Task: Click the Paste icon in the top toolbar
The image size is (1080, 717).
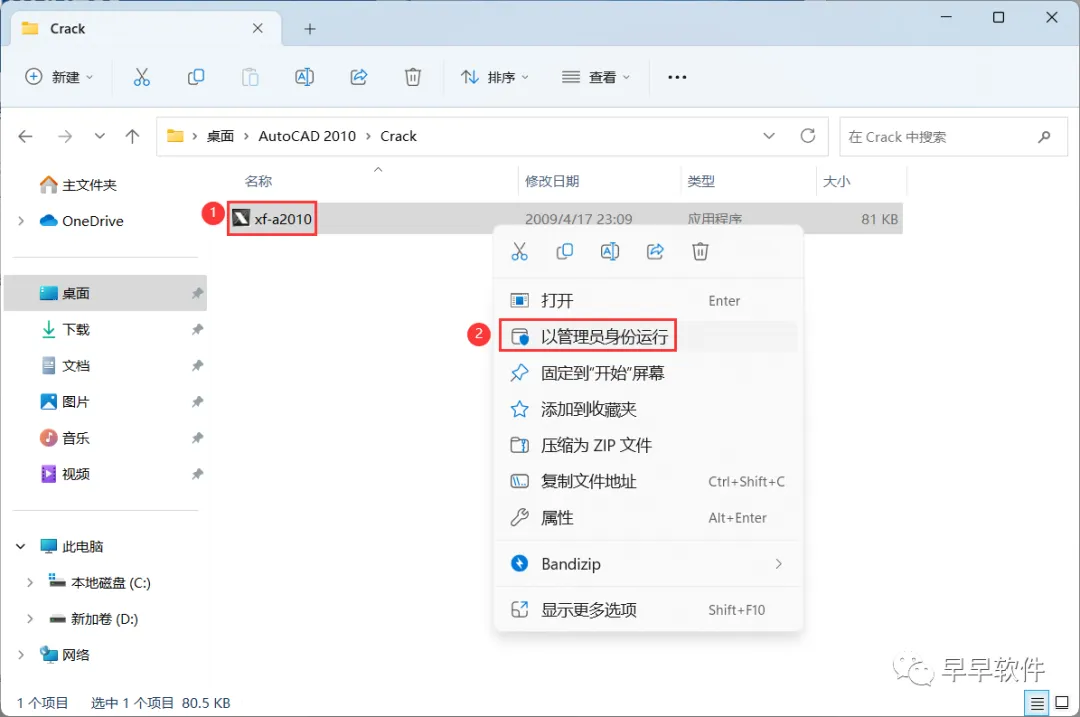Action: (250, 77)
